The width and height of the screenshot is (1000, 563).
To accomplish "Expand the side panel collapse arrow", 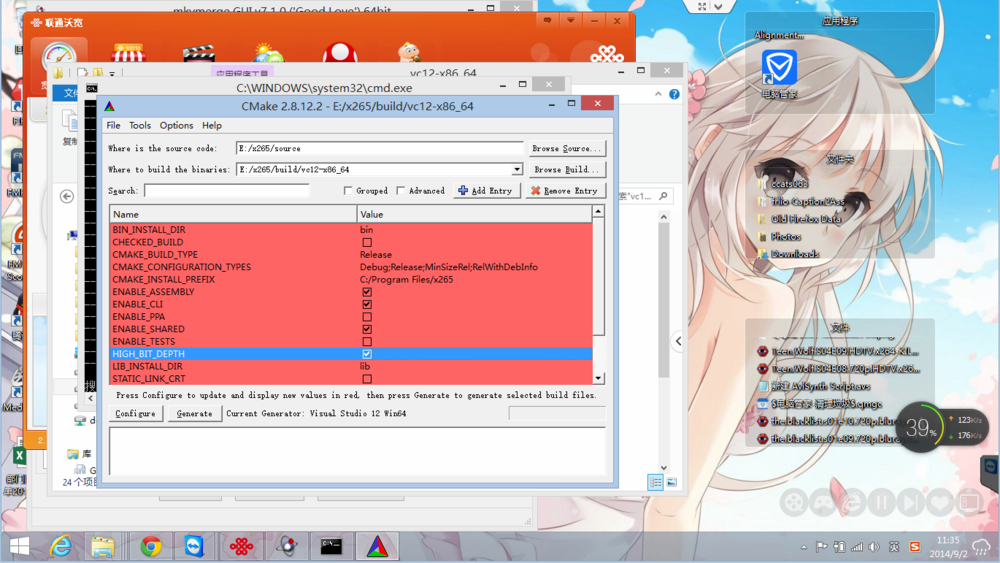I will click(x=678, y=342).
